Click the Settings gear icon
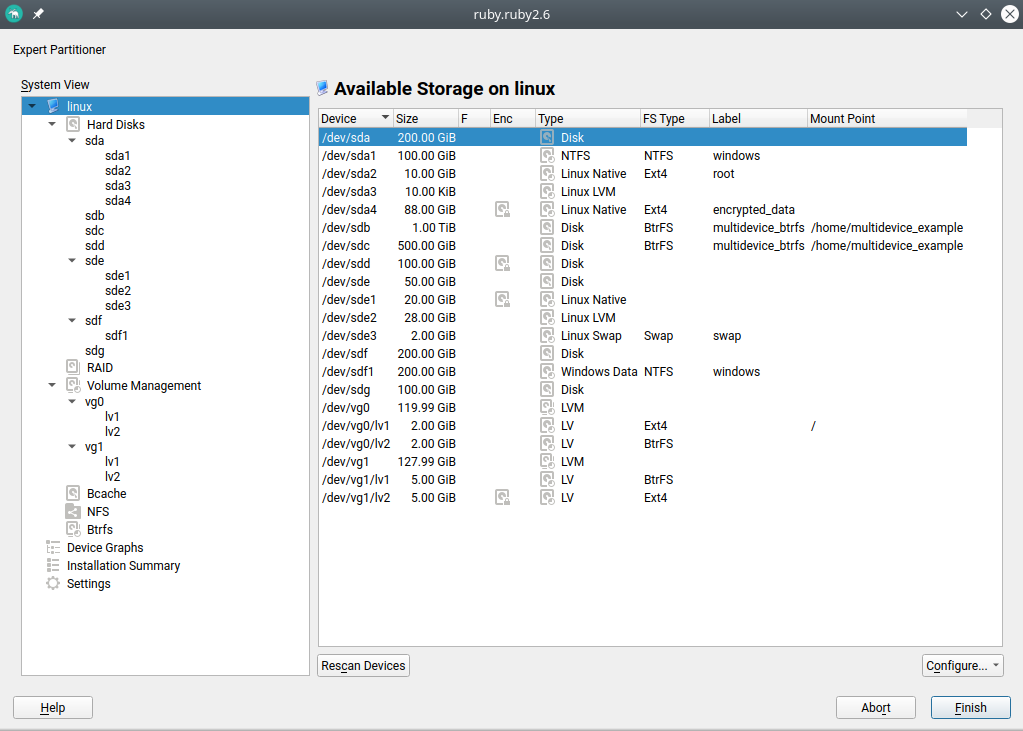The width and height of the screenshot is (1023, 731). tap(53, 583)
